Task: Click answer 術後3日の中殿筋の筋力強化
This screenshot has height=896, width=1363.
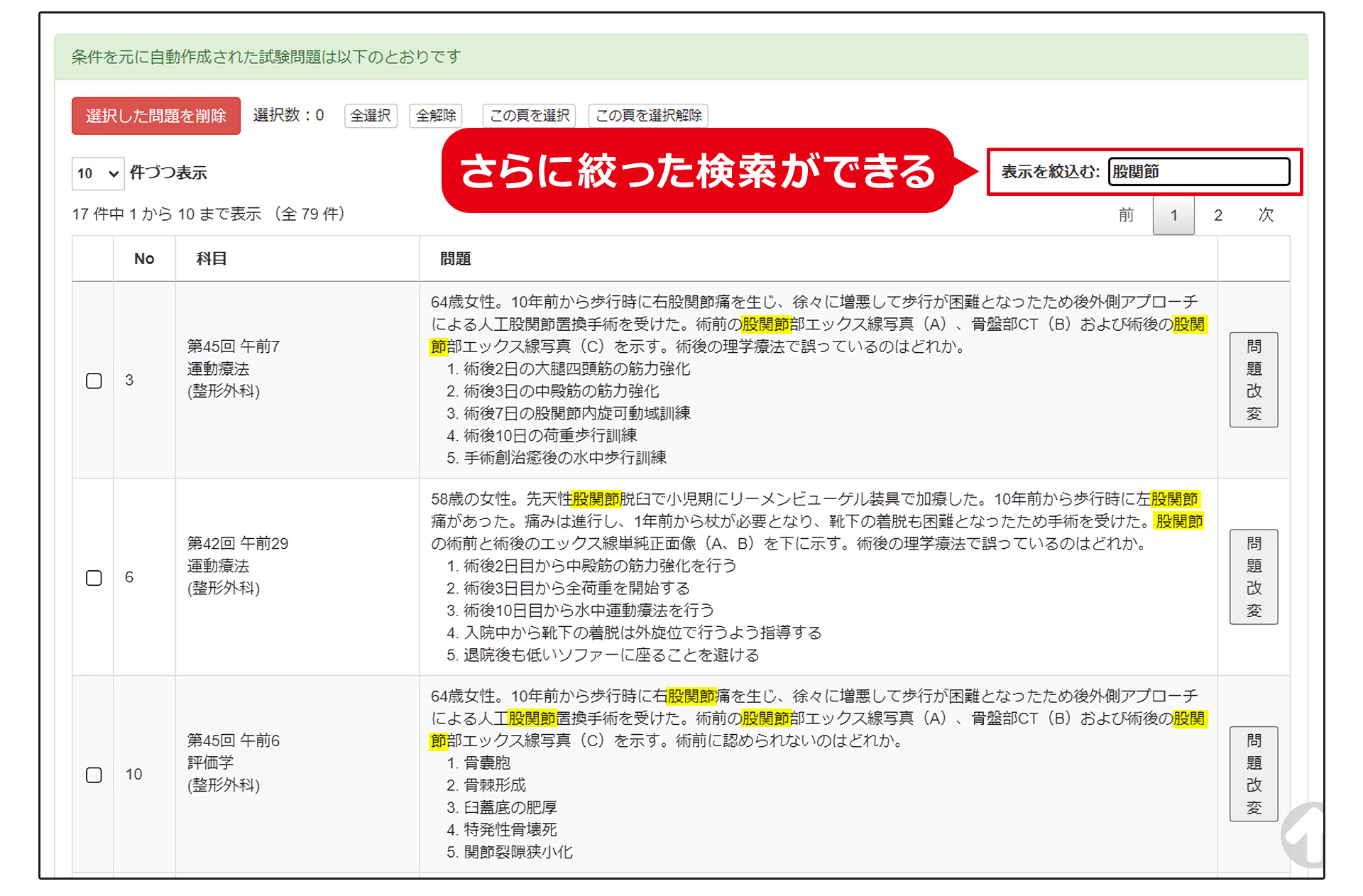Action: click(561, 391)
